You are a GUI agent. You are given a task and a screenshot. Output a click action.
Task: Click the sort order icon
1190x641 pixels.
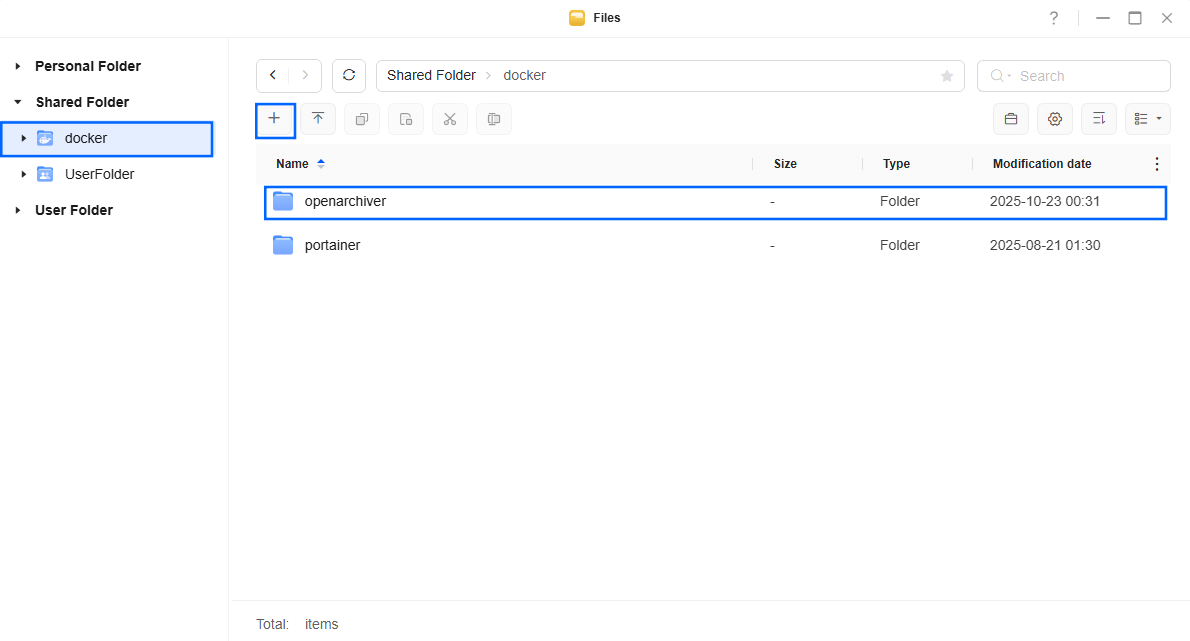(1098, 119)
